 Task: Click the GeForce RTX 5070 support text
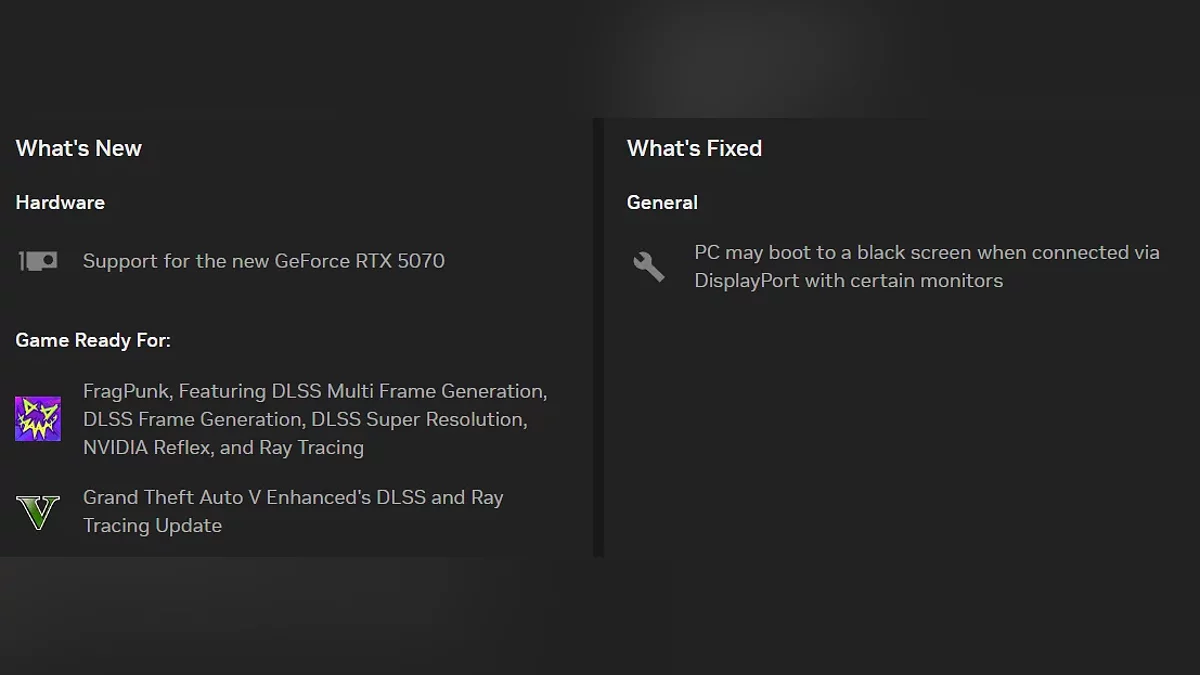(264, 261)
